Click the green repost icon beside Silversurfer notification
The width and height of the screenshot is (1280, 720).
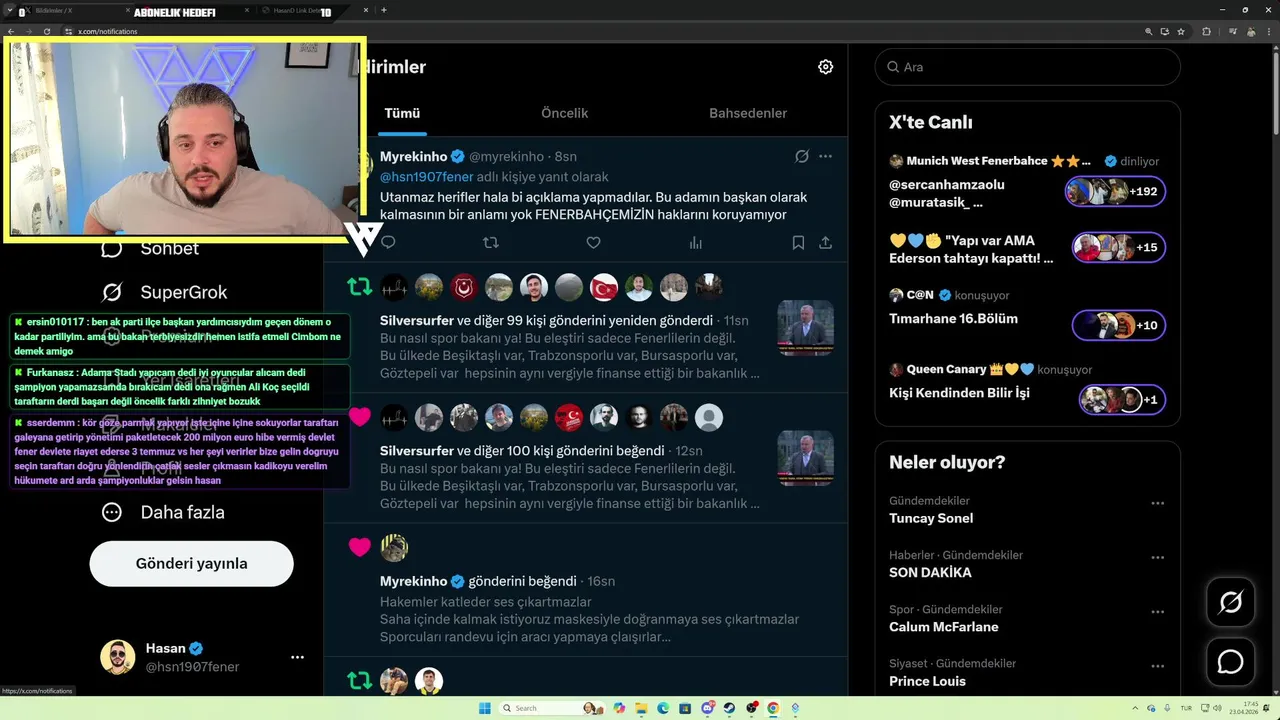[x=359, y=287]
